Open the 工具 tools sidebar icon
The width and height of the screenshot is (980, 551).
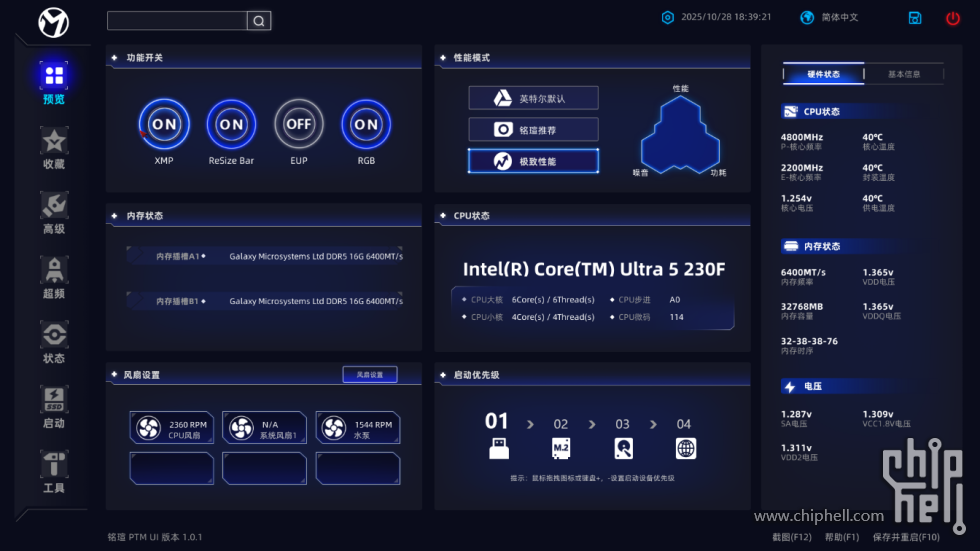click(54, 465)
